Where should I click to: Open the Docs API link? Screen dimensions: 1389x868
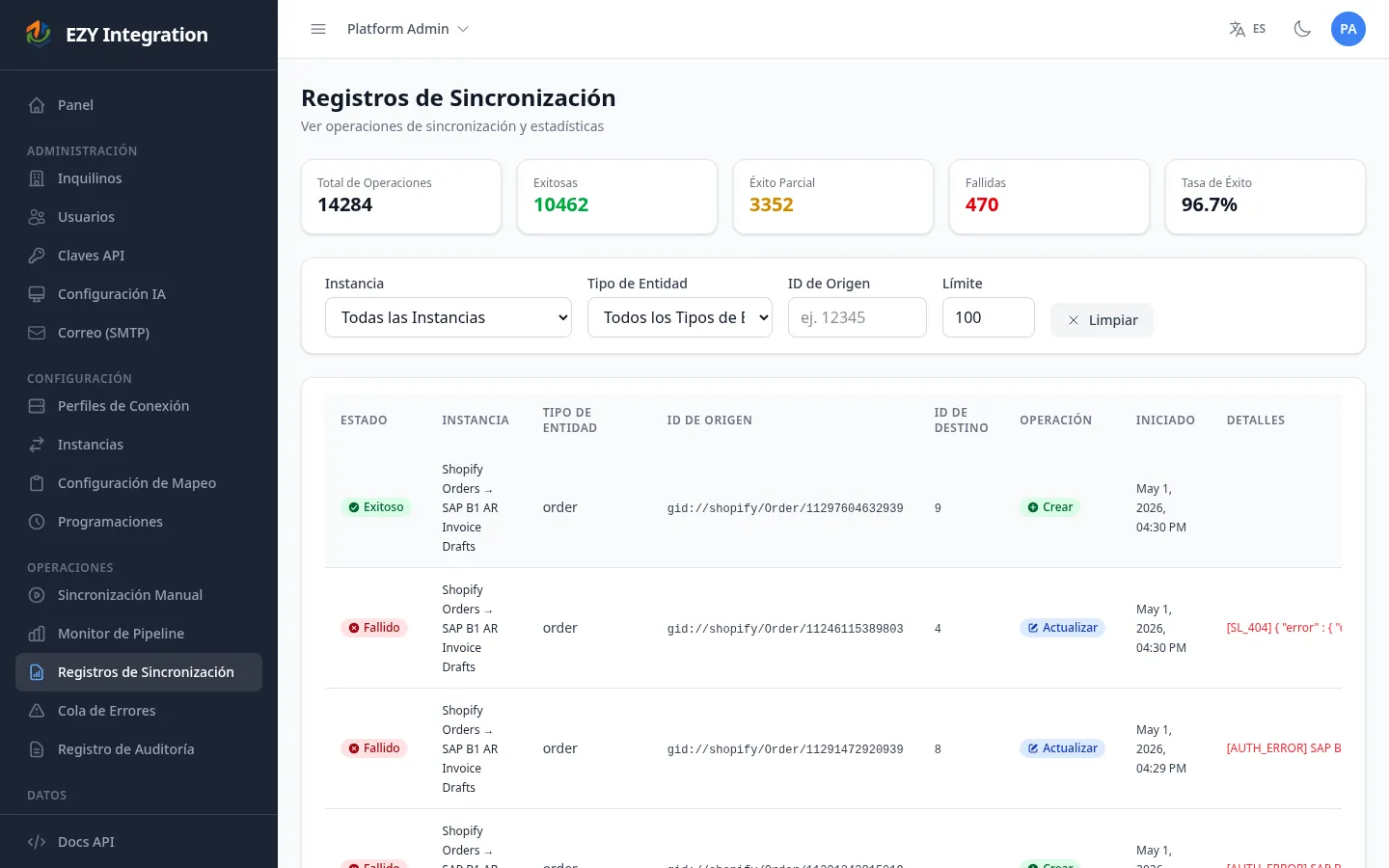[139, 842]
